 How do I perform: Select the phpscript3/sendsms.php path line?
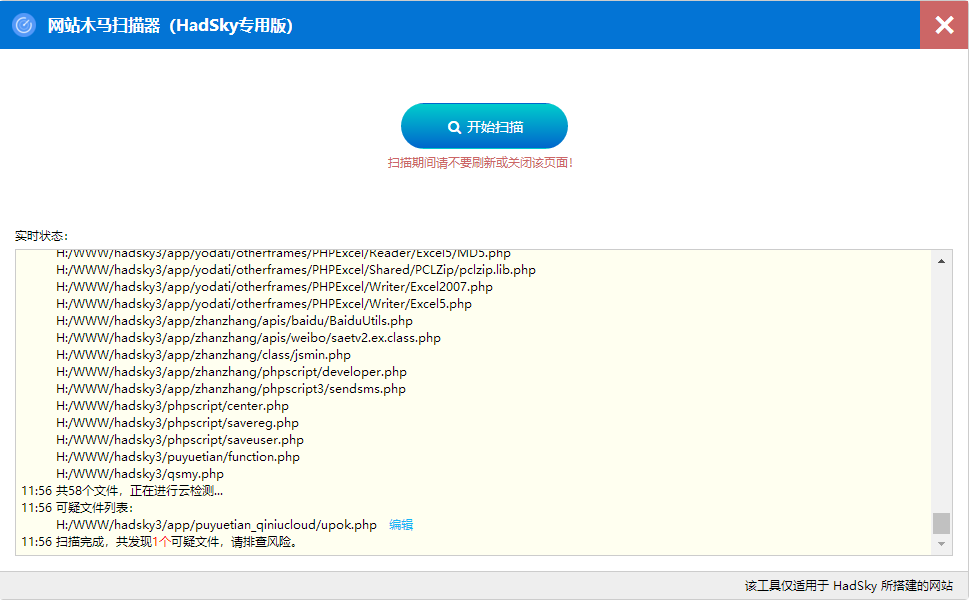[231, 389]
